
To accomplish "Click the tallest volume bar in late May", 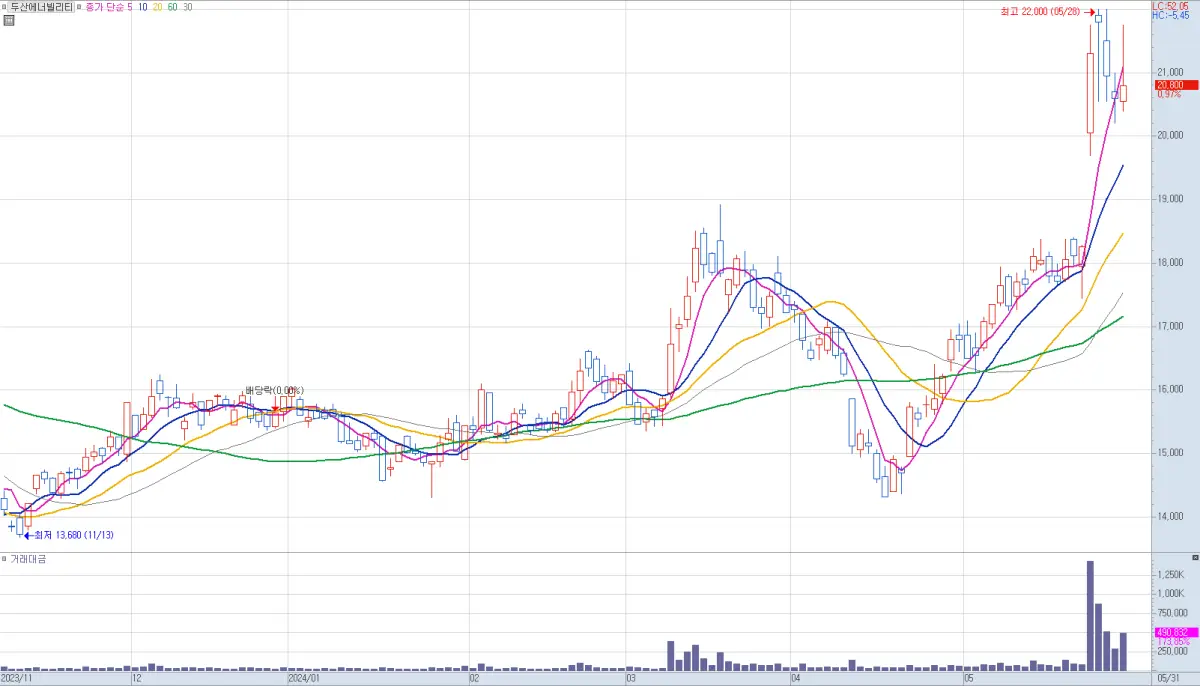I will (x=1090, y=615).
